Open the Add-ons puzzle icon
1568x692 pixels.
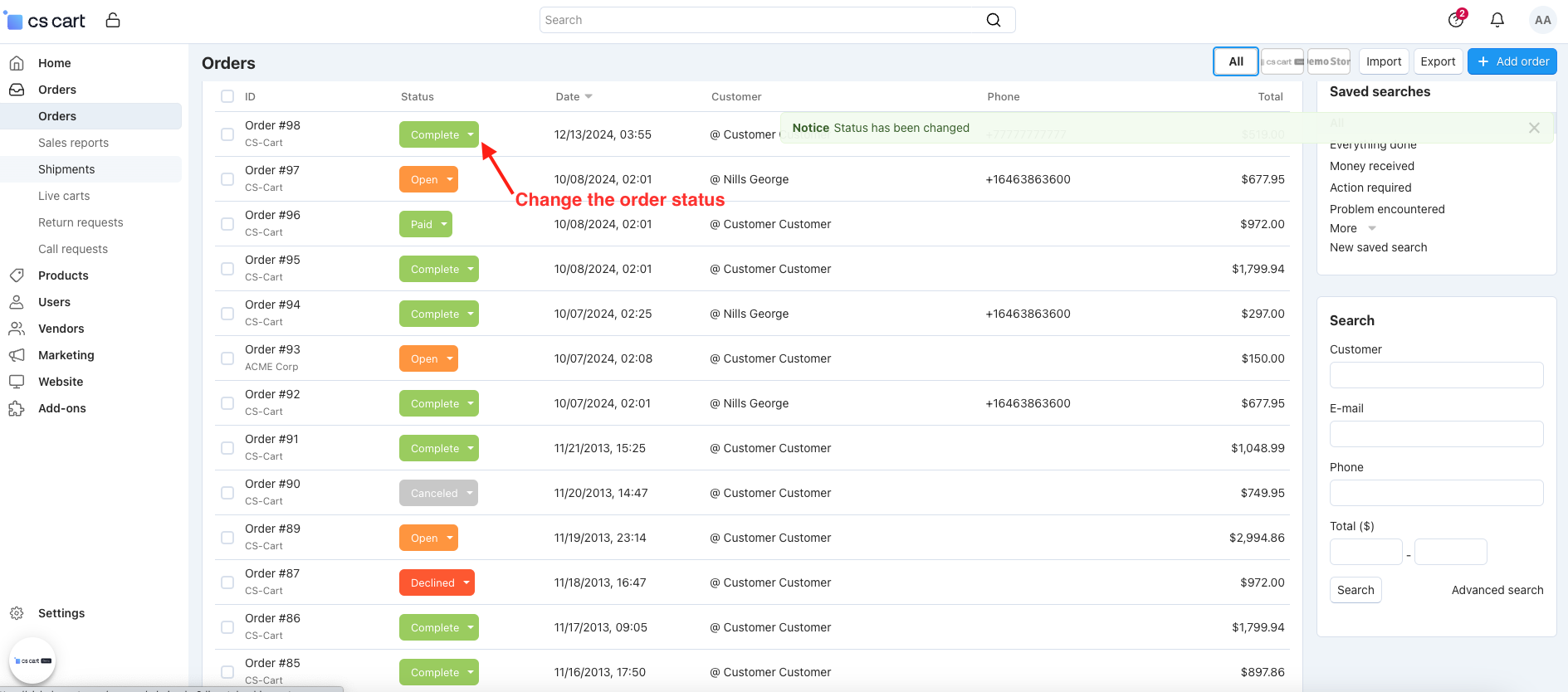(17, 408)
